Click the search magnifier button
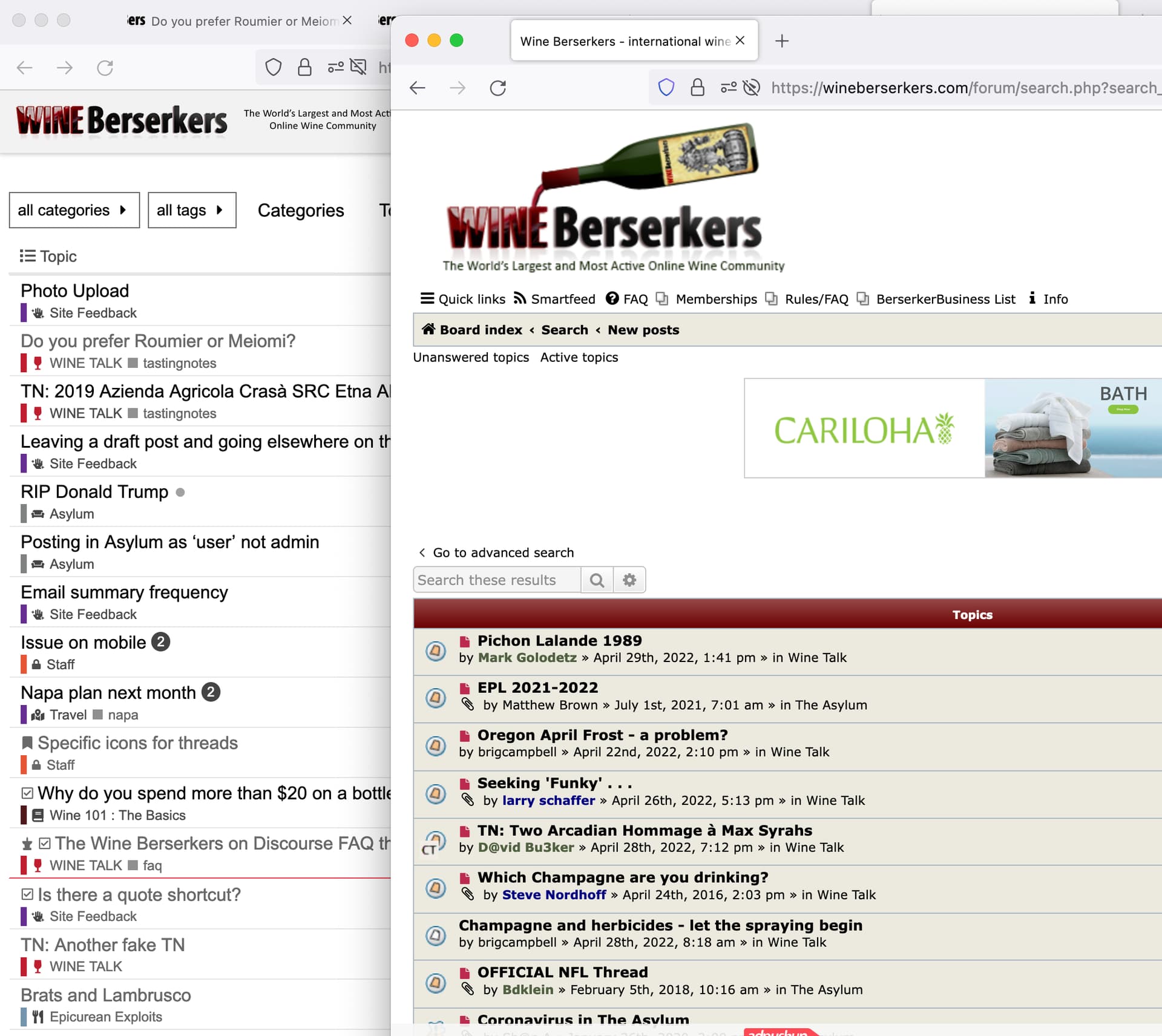Screen dimensions: 1162x1036 [597, 580]
